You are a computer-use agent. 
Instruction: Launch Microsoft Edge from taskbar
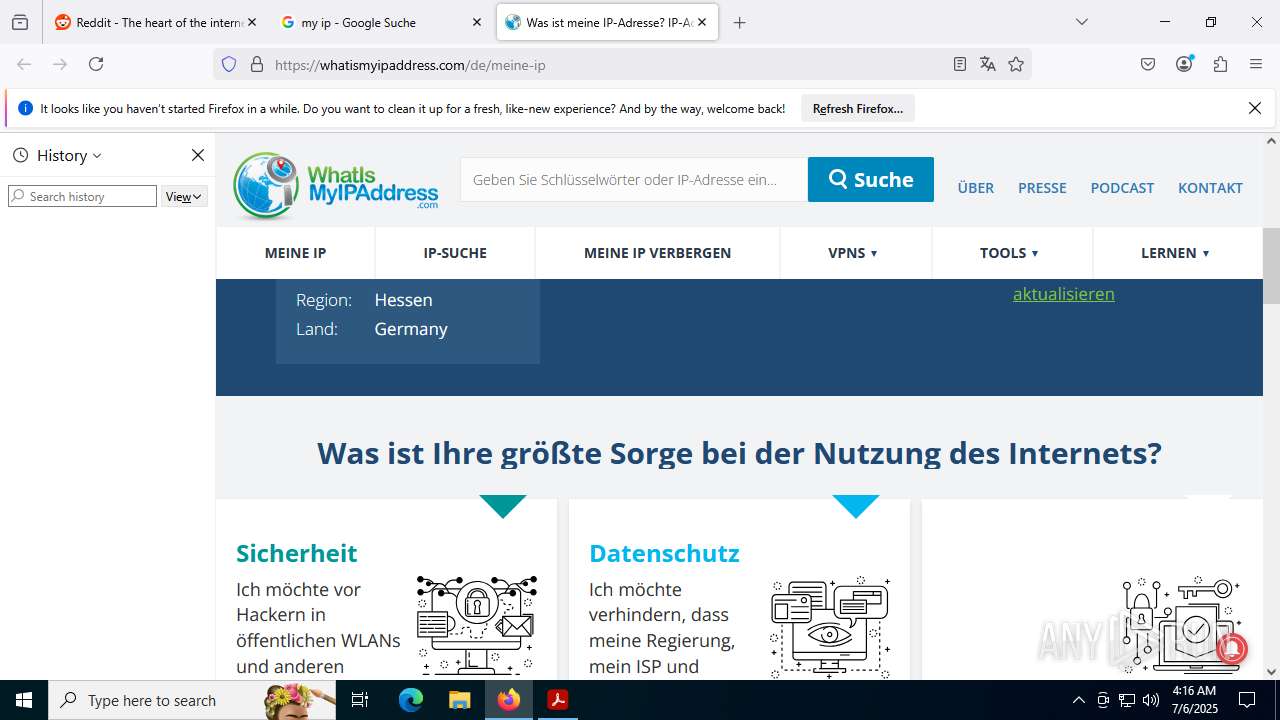click(x=411, y=700)
